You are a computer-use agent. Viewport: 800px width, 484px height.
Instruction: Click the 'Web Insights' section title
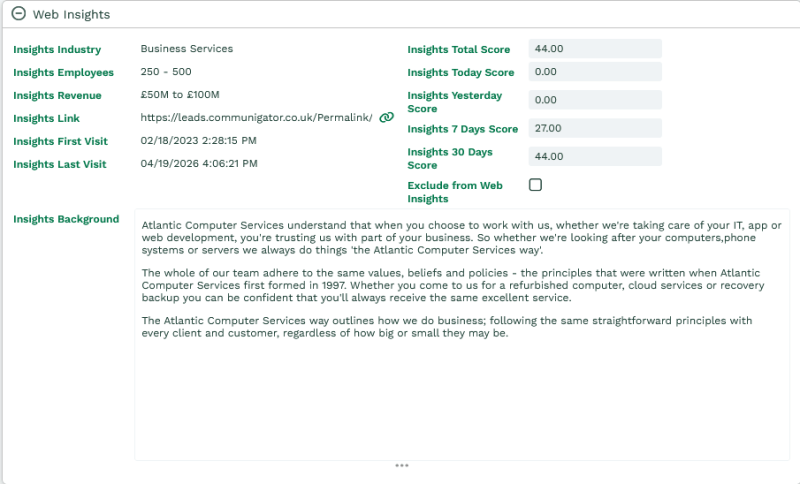(71, 14)
